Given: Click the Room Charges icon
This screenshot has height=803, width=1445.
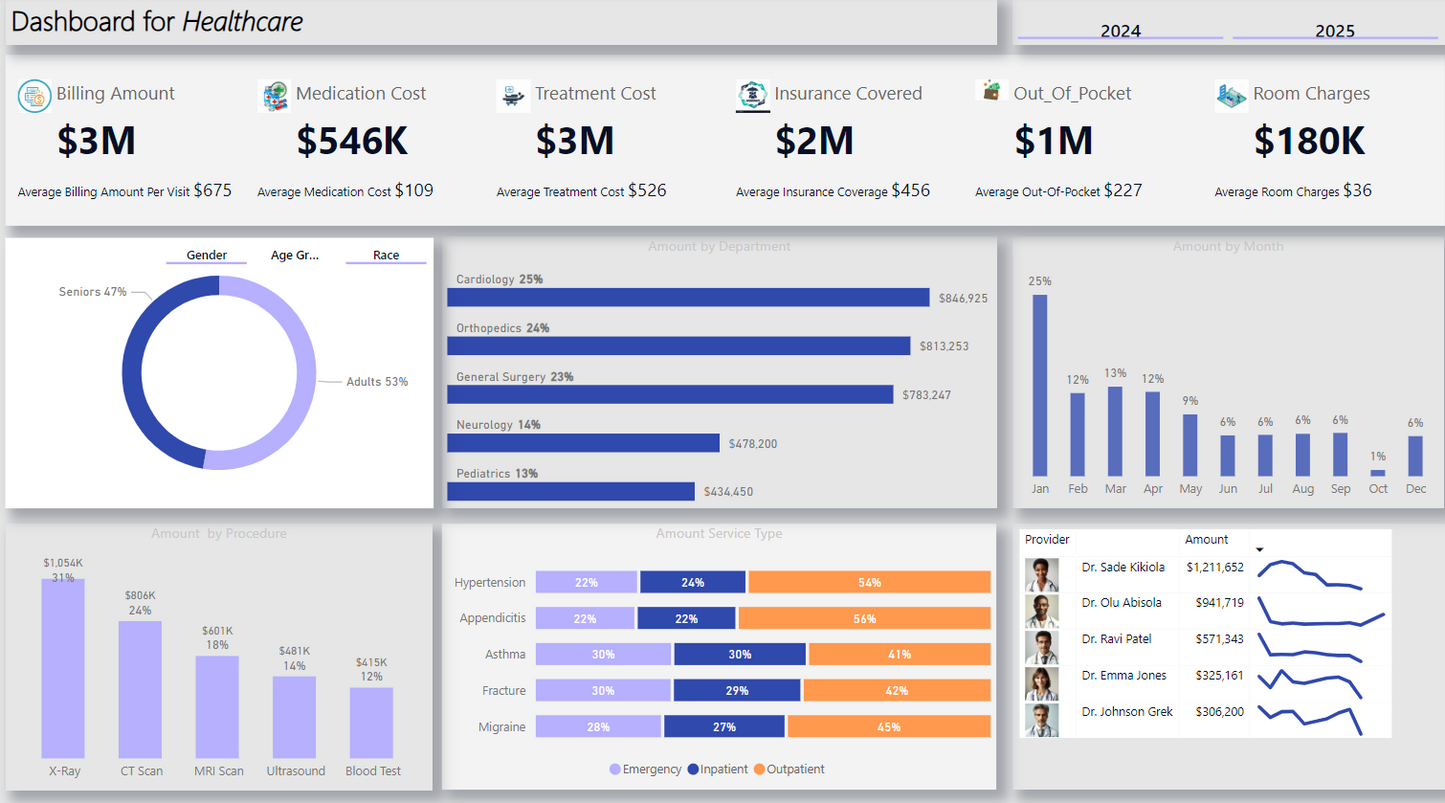Looking at the screenshot, I should pos(1231,96).
